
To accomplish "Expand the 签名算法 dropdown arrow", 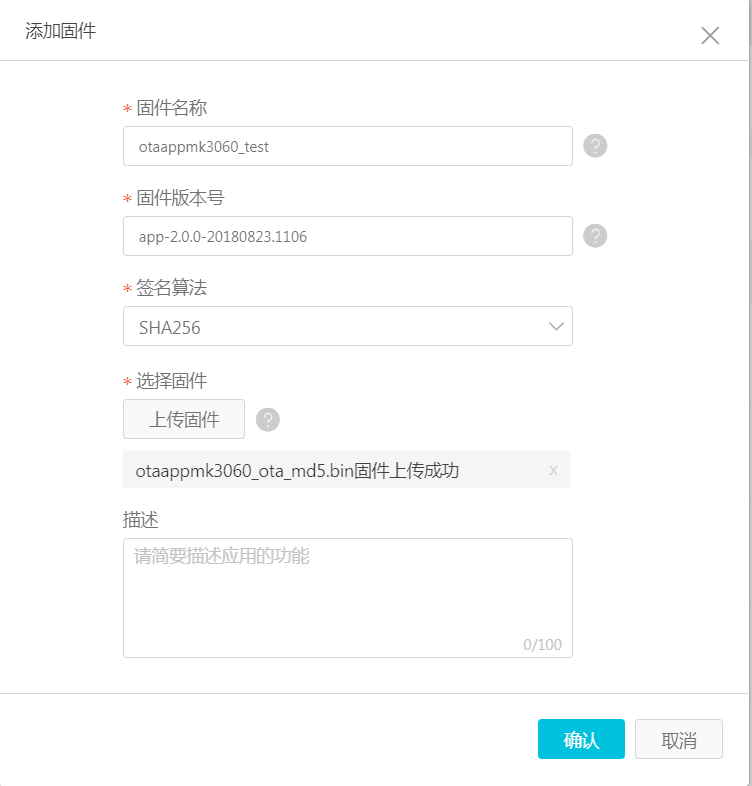I will pos(556,326).
